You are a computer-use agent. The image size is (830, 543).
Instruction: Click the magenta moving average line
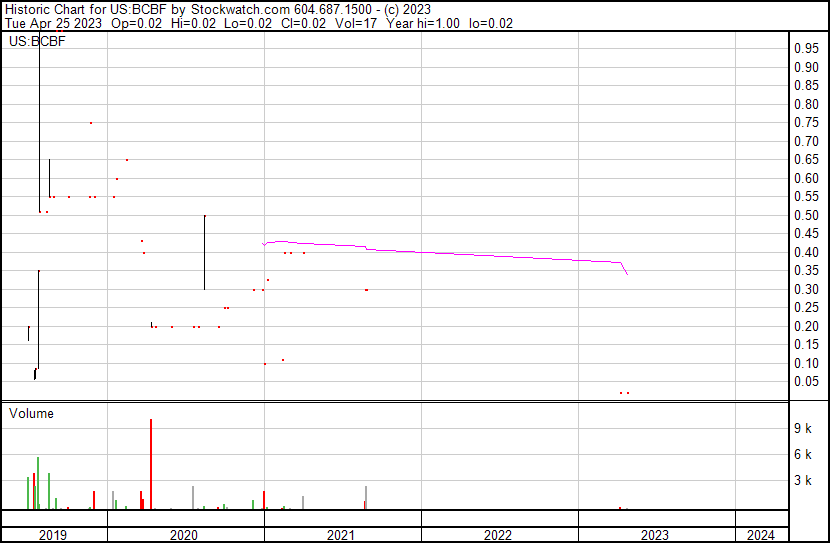[445, 254]
